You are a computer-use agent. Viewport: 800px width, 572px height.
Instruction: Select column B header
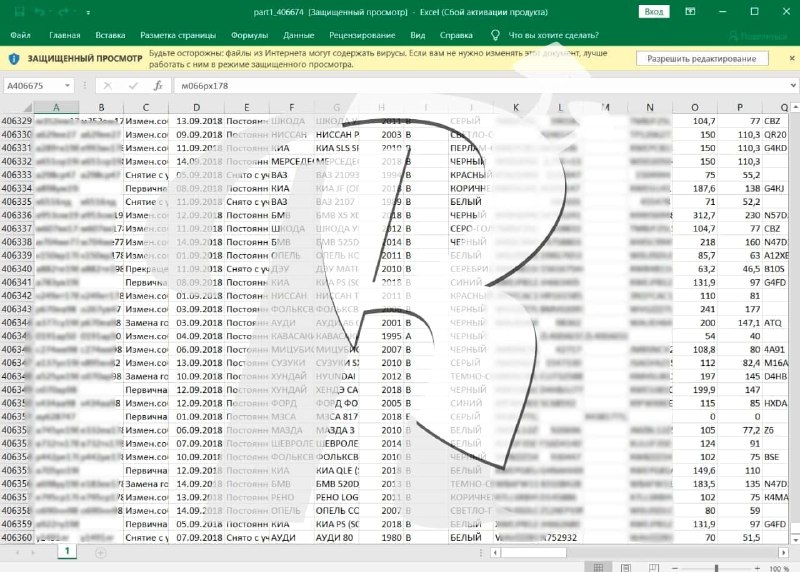[101, 107]
